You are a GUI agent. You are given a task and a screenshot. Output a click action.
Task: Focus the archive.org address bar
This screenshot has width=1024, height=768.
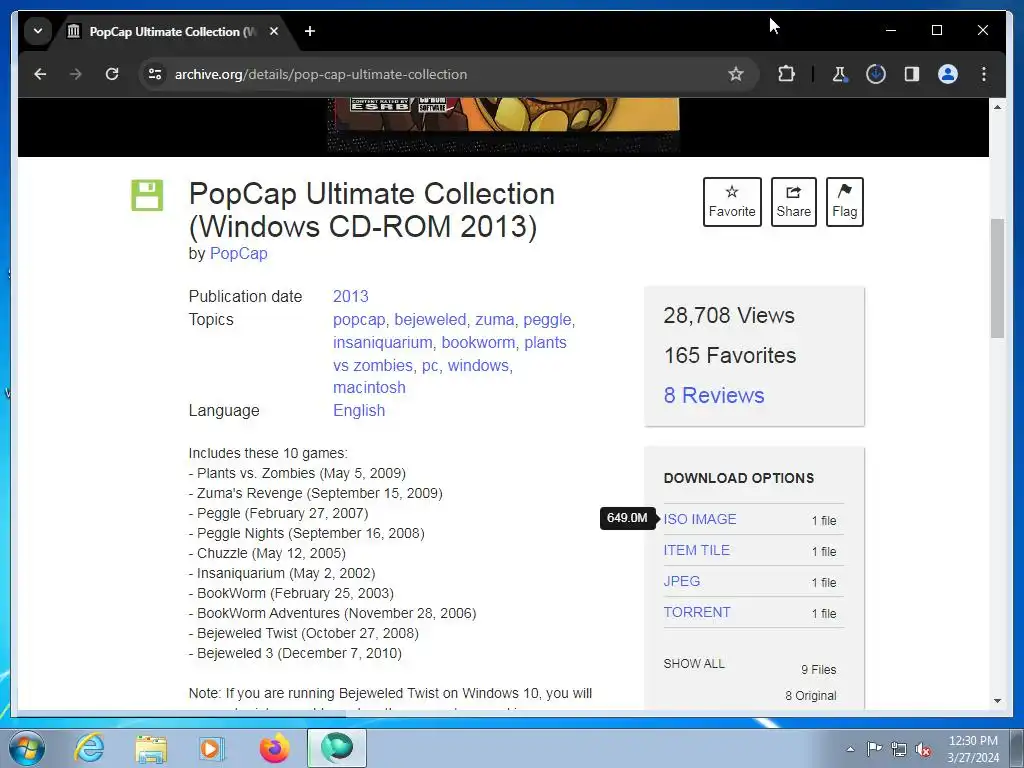tap(447, 74)
